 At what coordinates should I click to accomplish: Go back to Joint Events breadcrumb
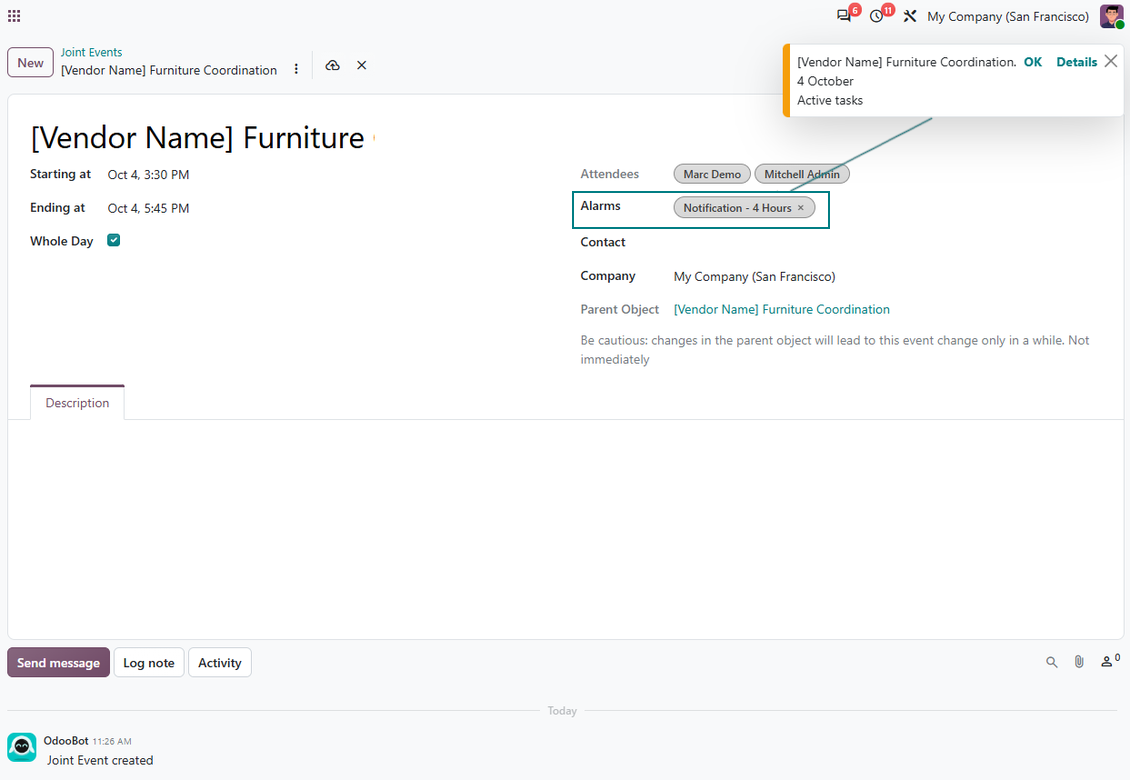[91, 52]
